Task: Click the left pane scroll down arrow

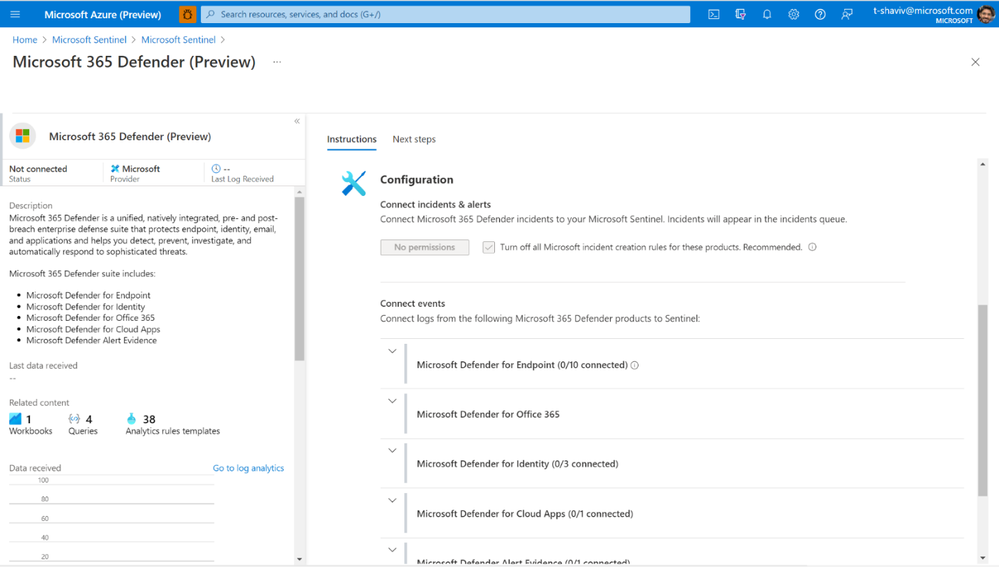Action: 299,559
